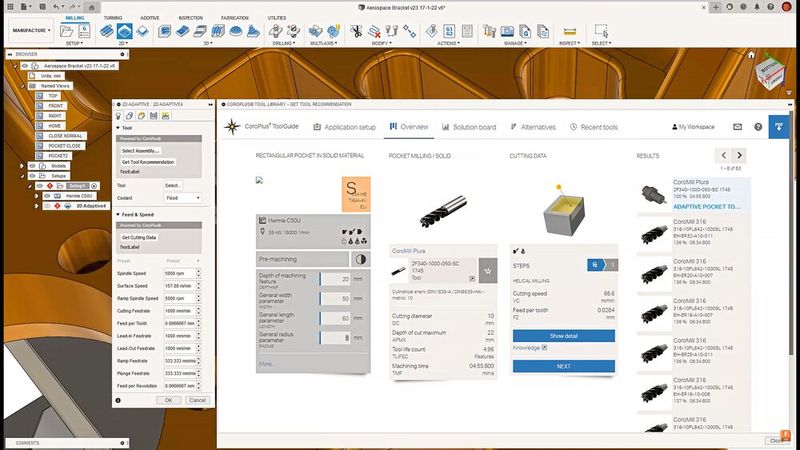Click the Show detail button

[564, 336]
